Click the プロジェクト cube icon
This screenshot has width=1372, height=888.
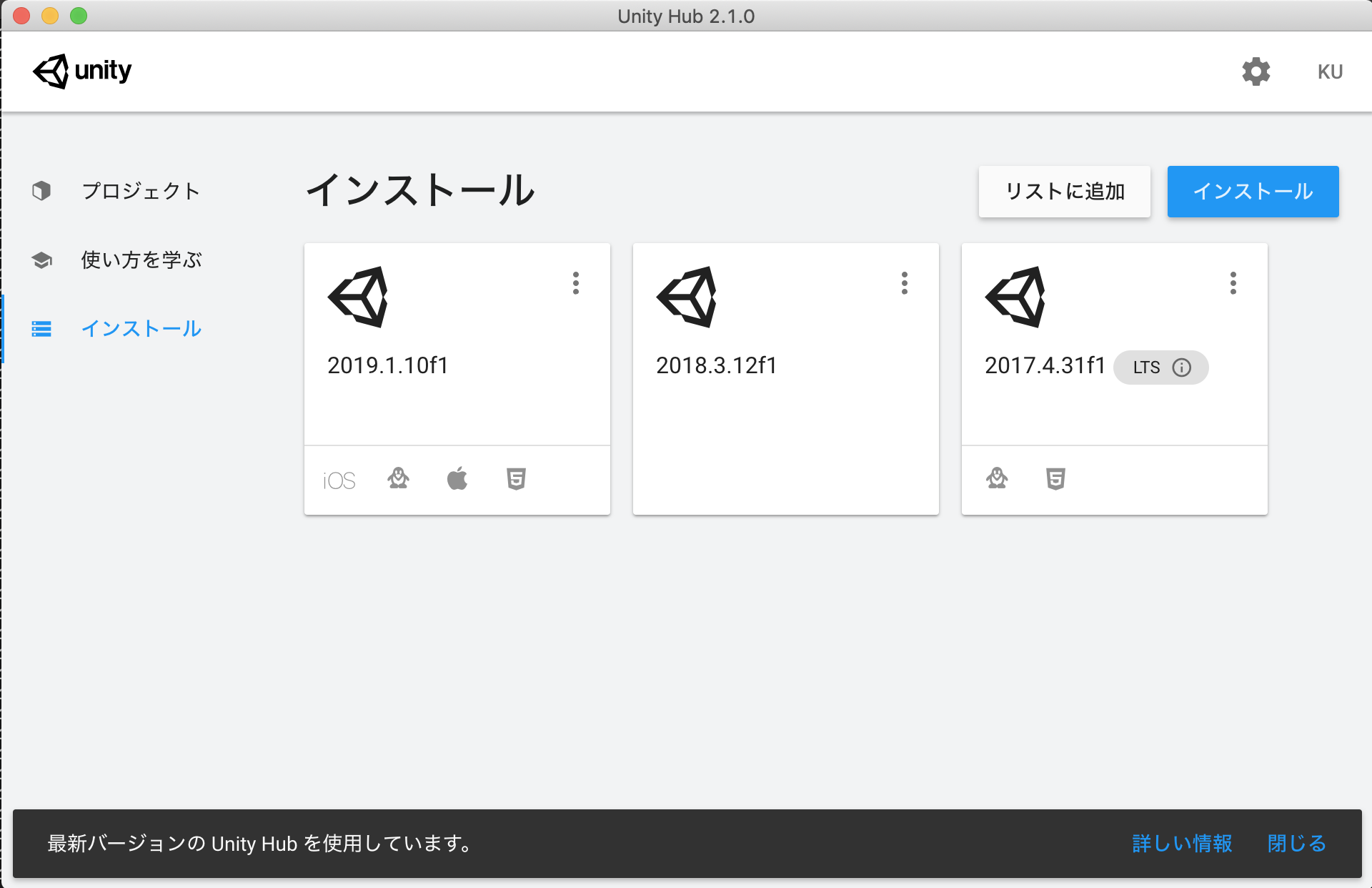click(41, 191)
